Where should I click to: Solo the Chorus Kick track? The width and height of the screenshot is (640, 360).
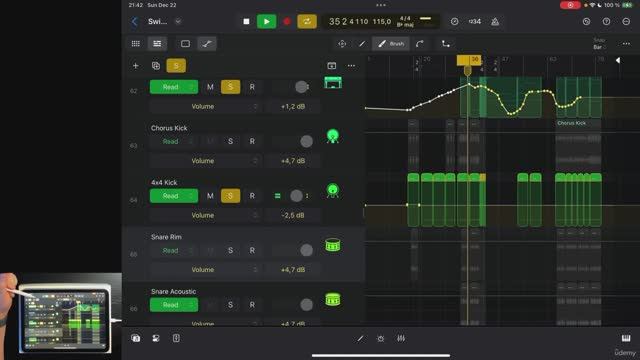click(x=231, y=142)
